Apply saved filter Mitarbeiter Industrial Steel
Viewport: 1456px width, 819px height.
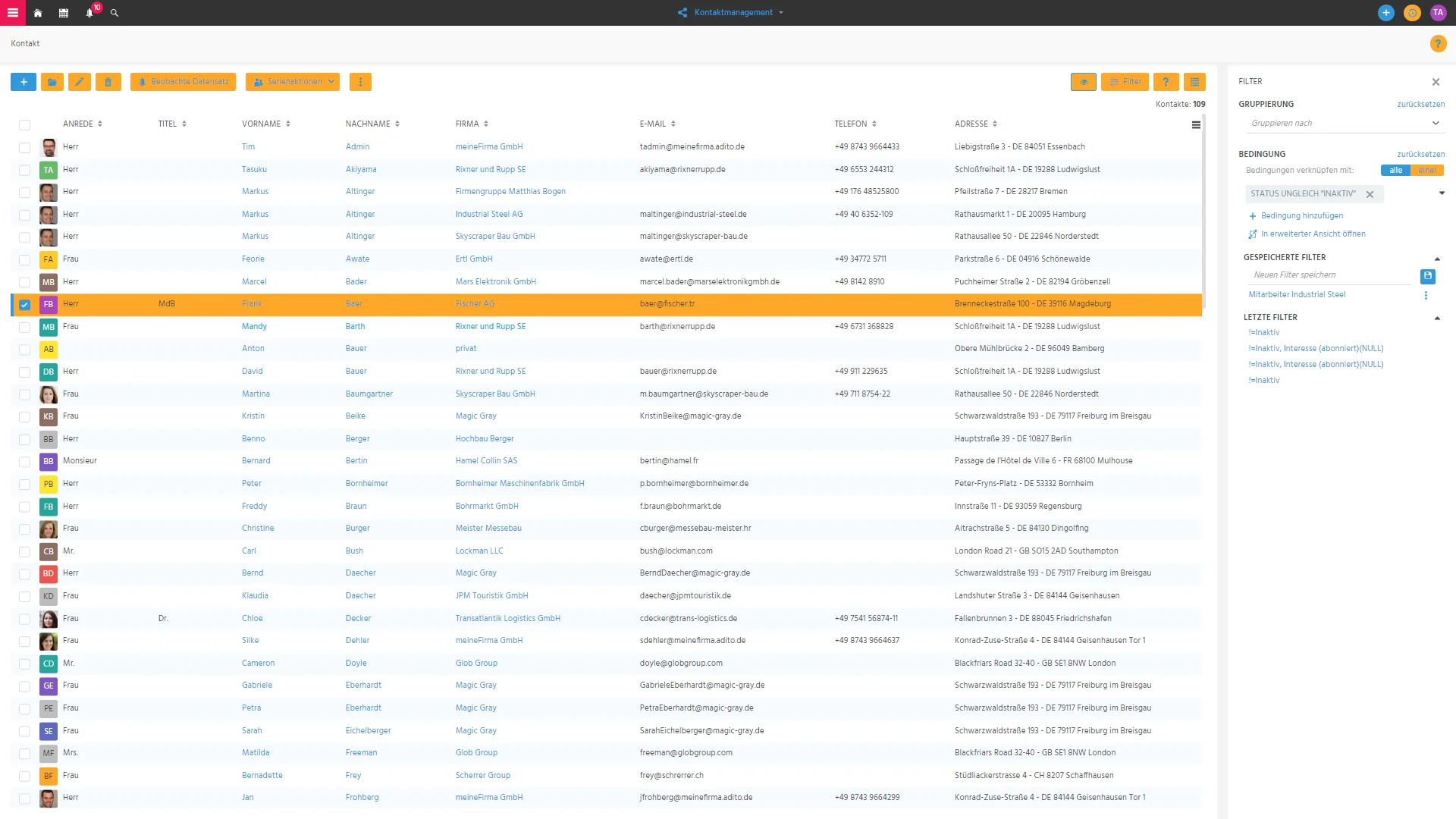pyautogui.click(x=1297, y=295)
